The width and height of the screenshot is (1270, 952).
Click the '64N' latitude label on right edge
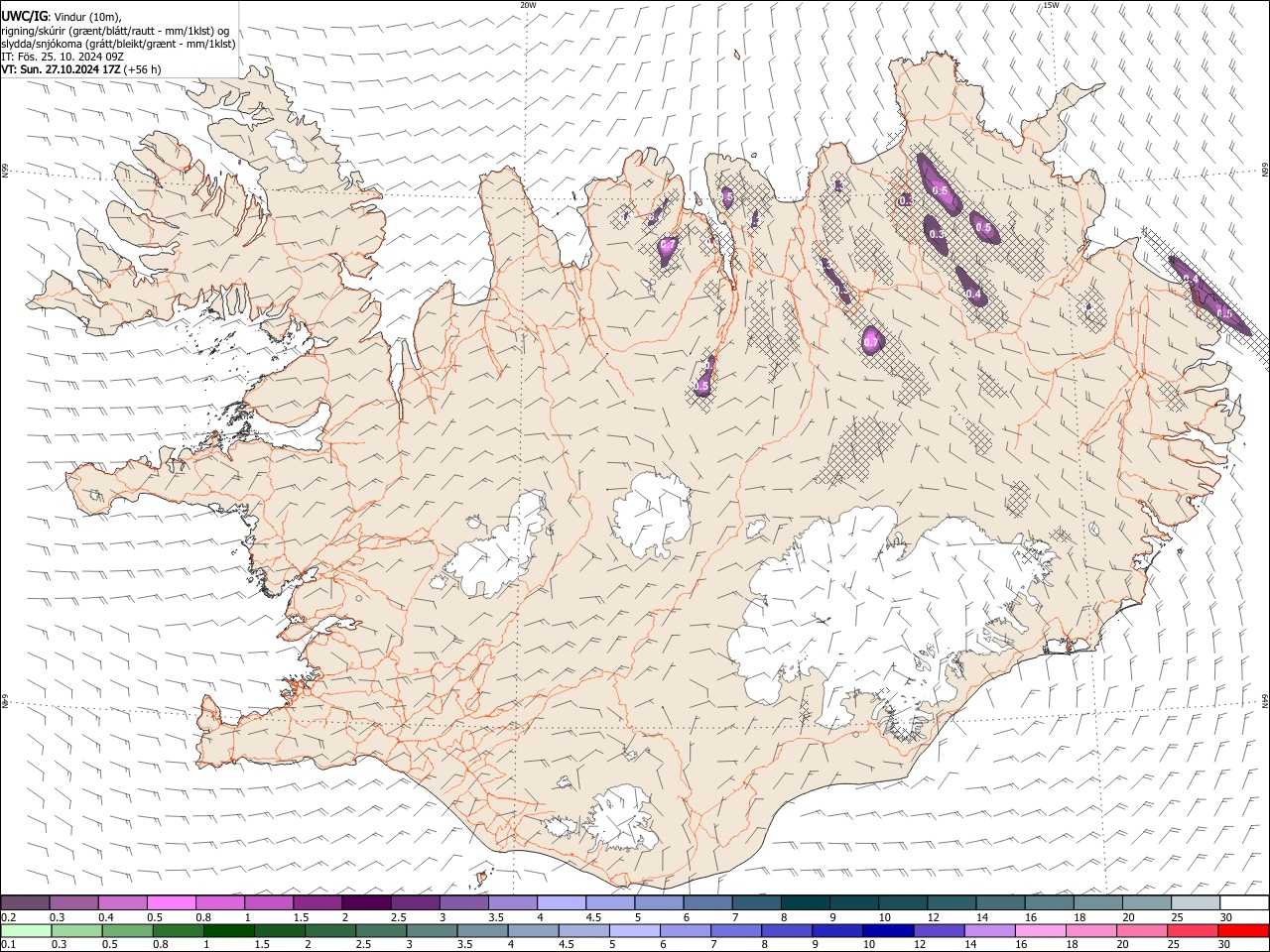coord(1265,700)
